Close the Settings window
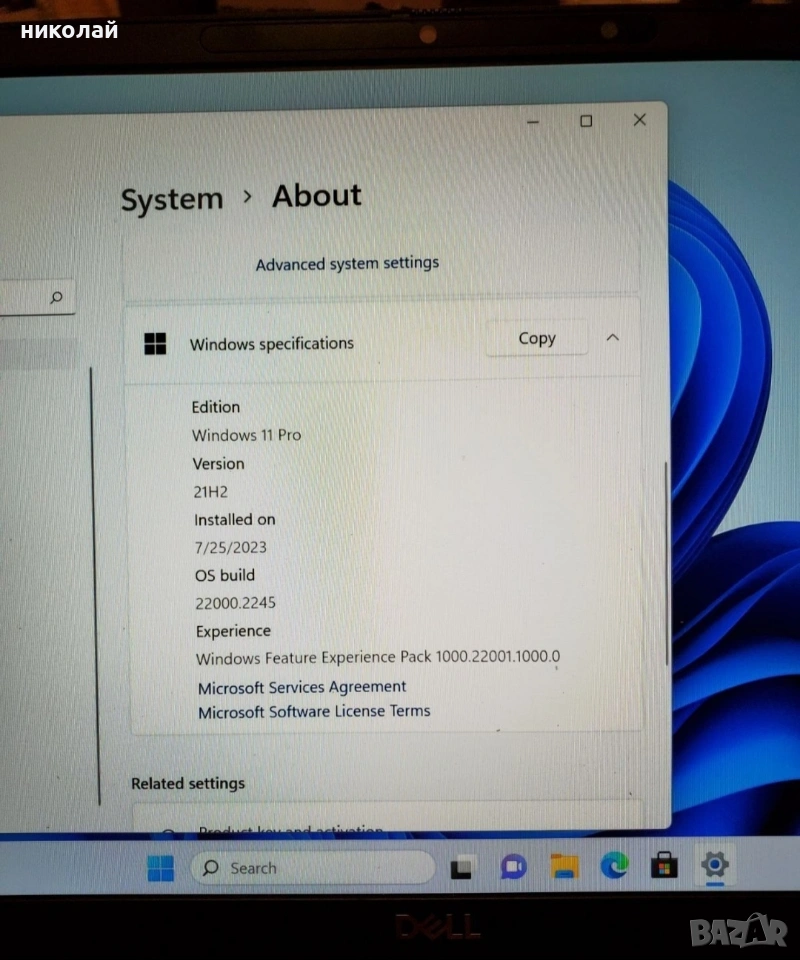The image size is (800, 960). tap(639, 120)
